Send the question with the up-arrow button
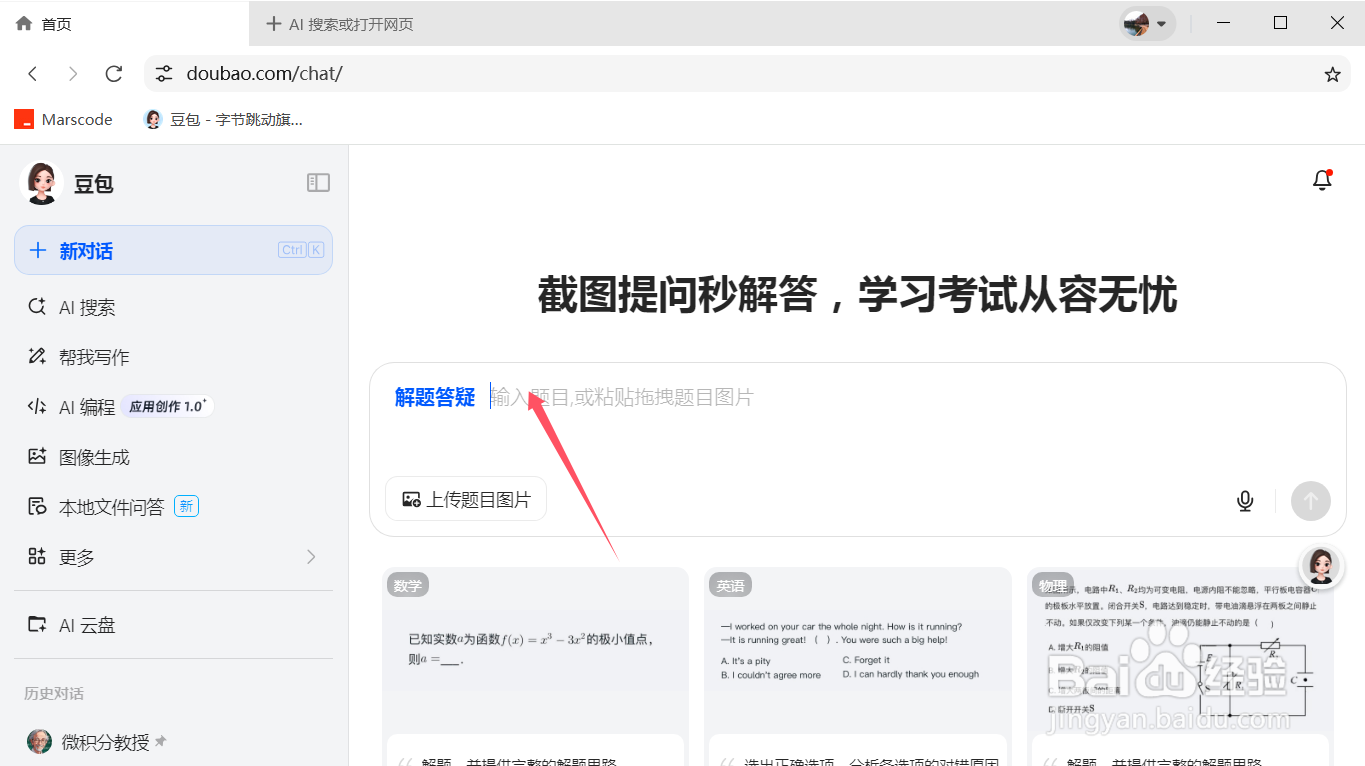This screenshot has width=1365, height=766. (x=1310, y=501)
